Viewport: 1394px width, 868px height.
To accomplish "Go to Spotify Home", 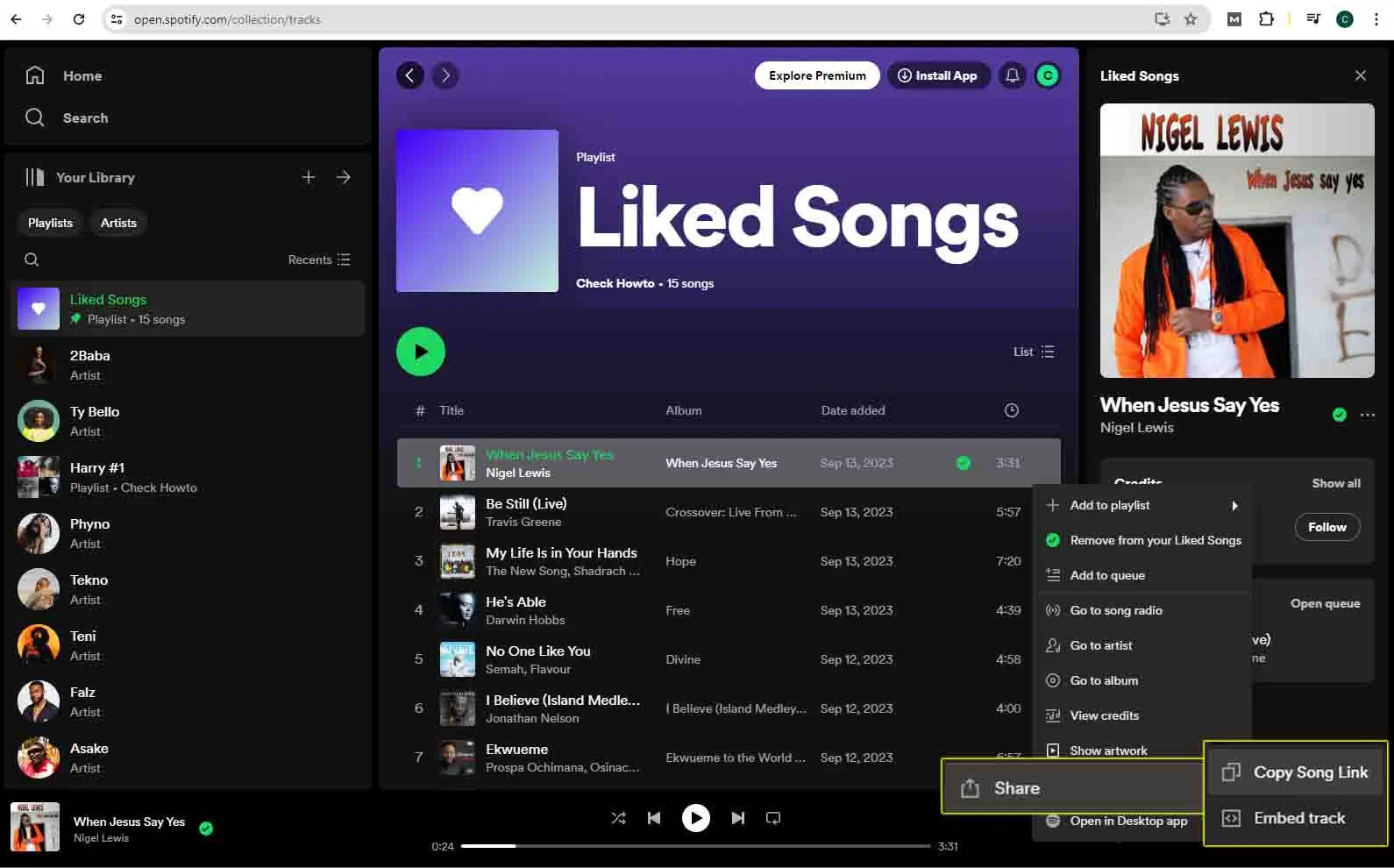I will pos(63,75).
